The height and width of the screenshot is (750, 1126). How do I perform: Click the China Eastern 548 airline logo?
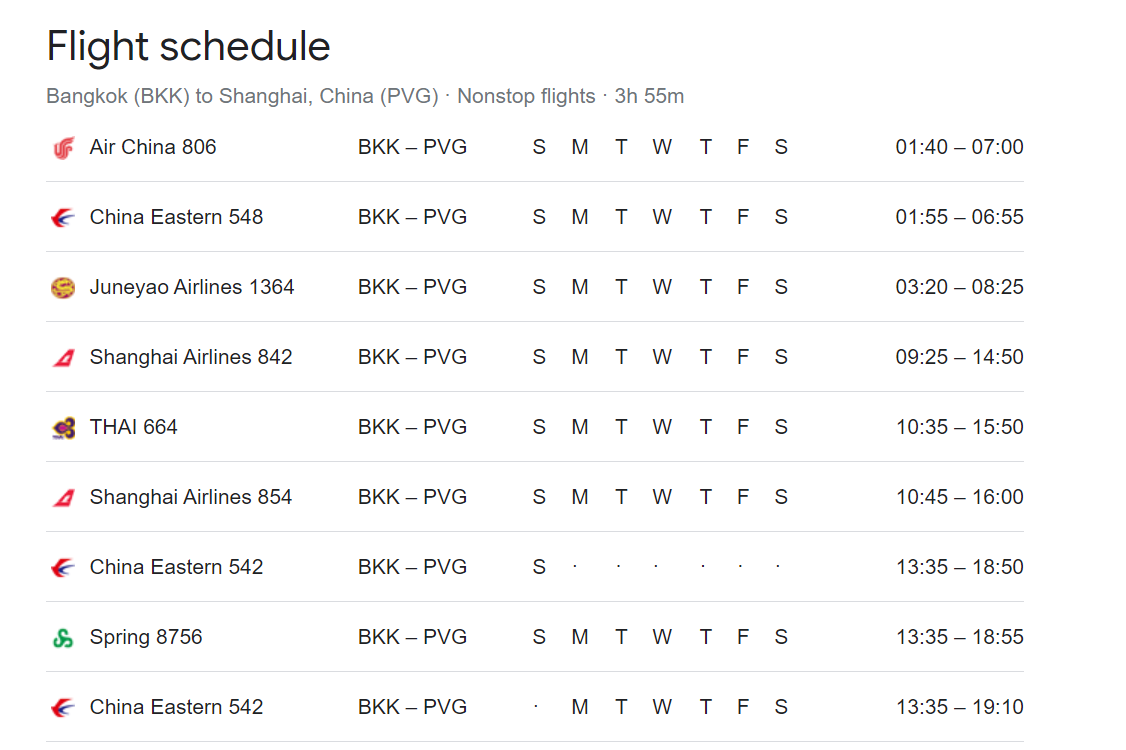[x=63, y=218]
